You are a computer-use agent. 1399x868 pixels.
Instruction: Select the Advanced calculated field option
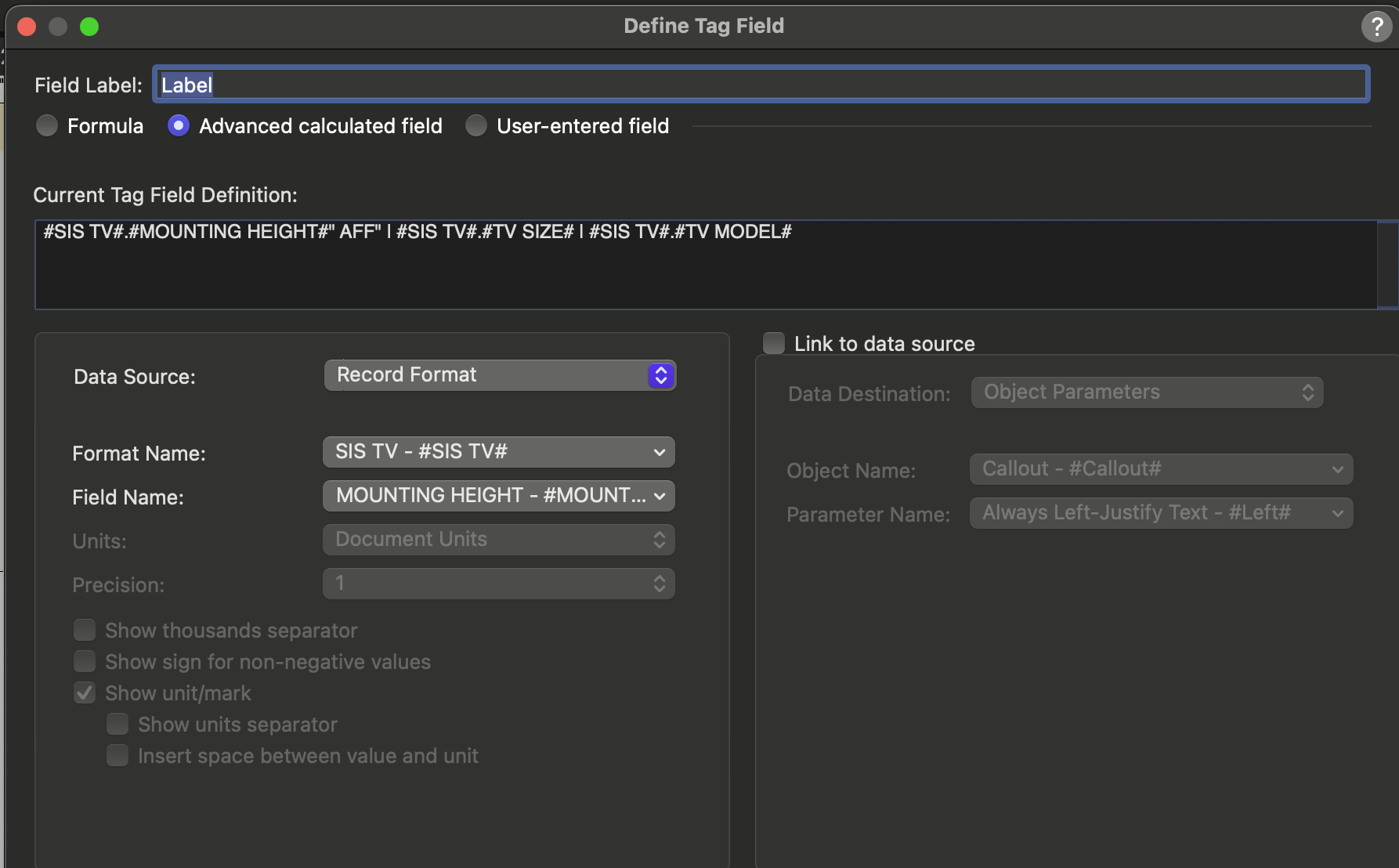(179, 126)
